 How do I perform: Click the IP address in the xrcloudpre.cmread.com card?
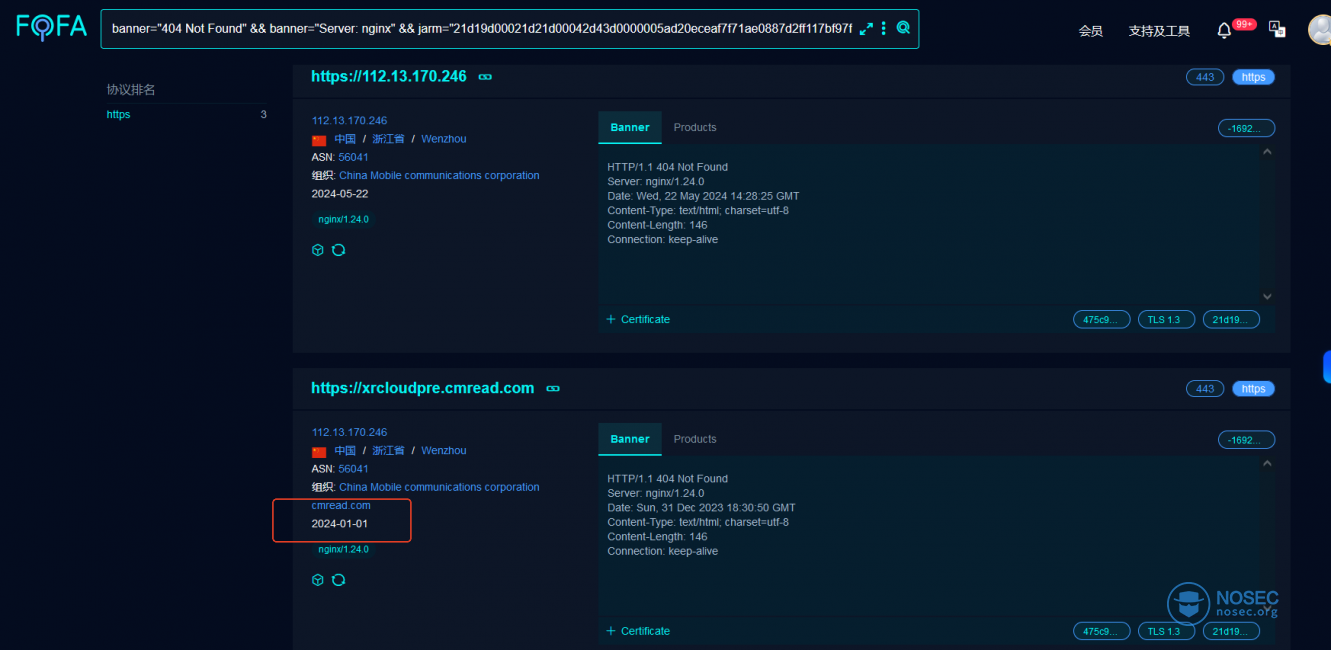[x=349, y=432]
